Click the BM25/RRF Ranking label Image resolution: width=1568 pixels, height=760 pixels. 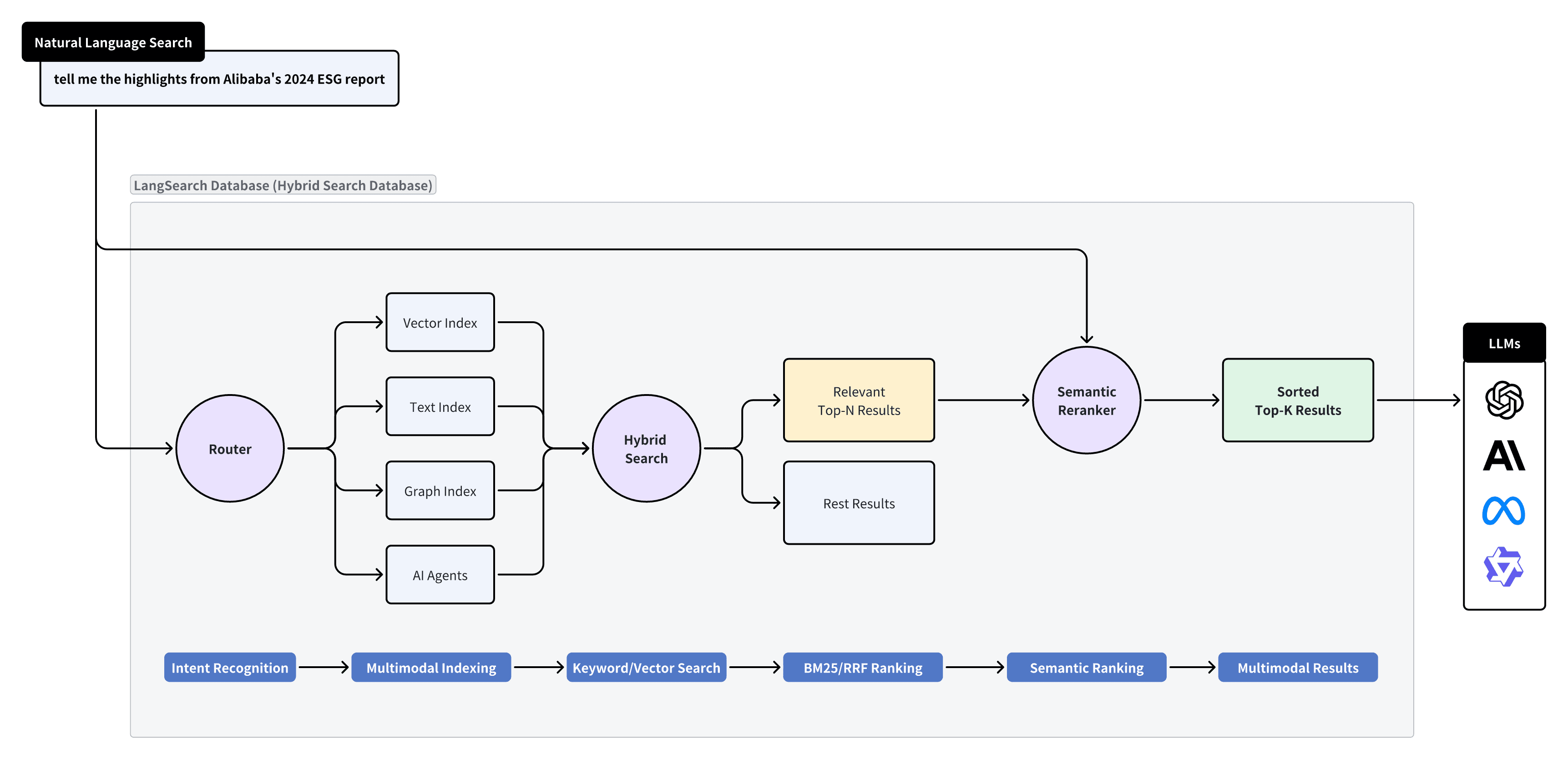point(863,668)
